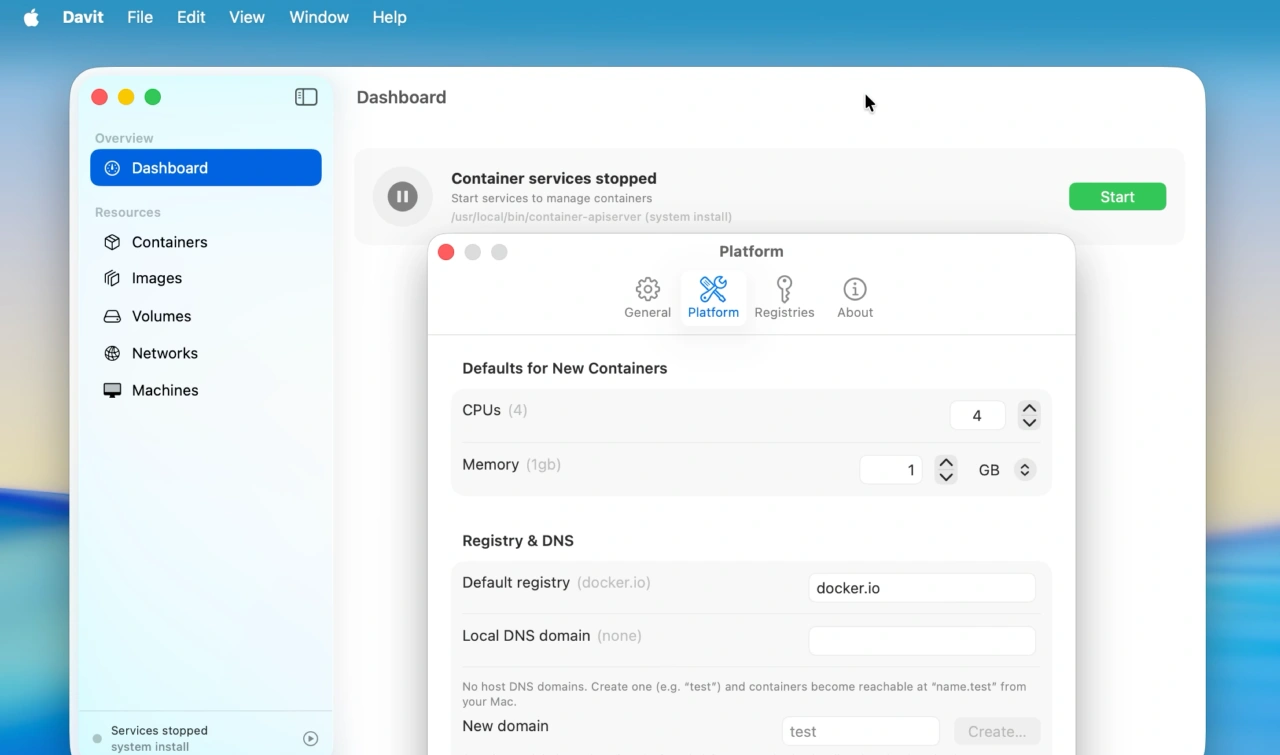Open the Help menu
The height and width of the screenshot is (755, 1280).
(x=389, y=17)
